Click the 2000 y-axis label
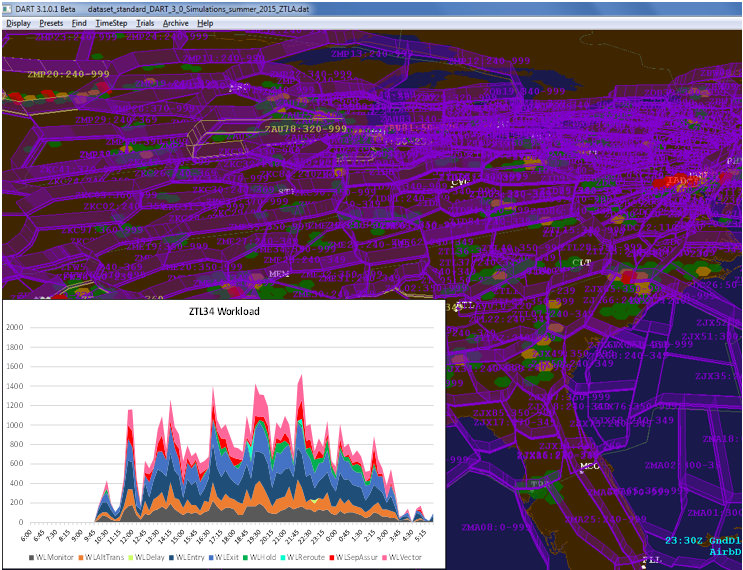743x570 pixels. (x=14, y=327)
